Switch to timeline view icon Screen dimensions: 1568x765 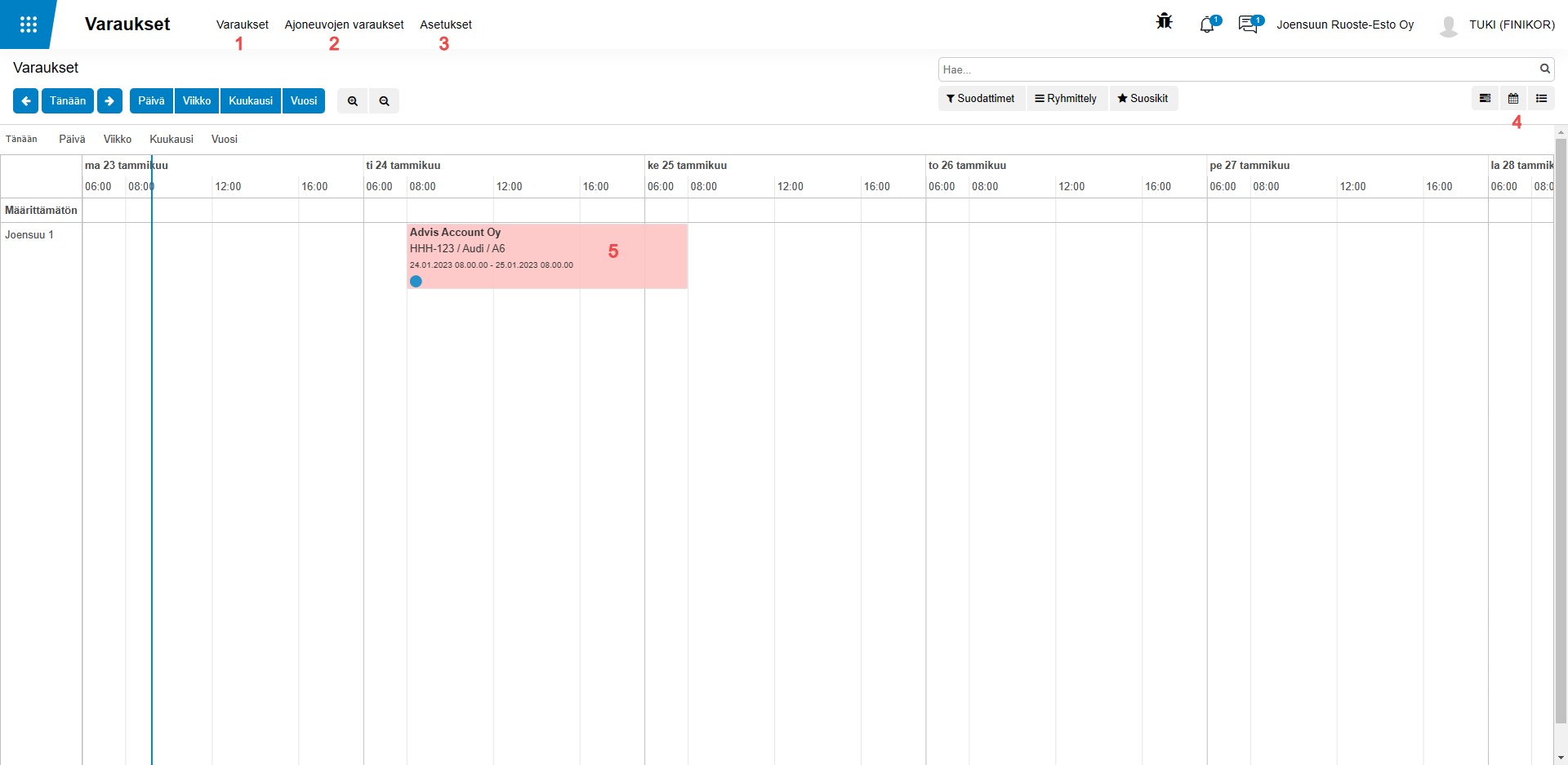[1486, 98]
